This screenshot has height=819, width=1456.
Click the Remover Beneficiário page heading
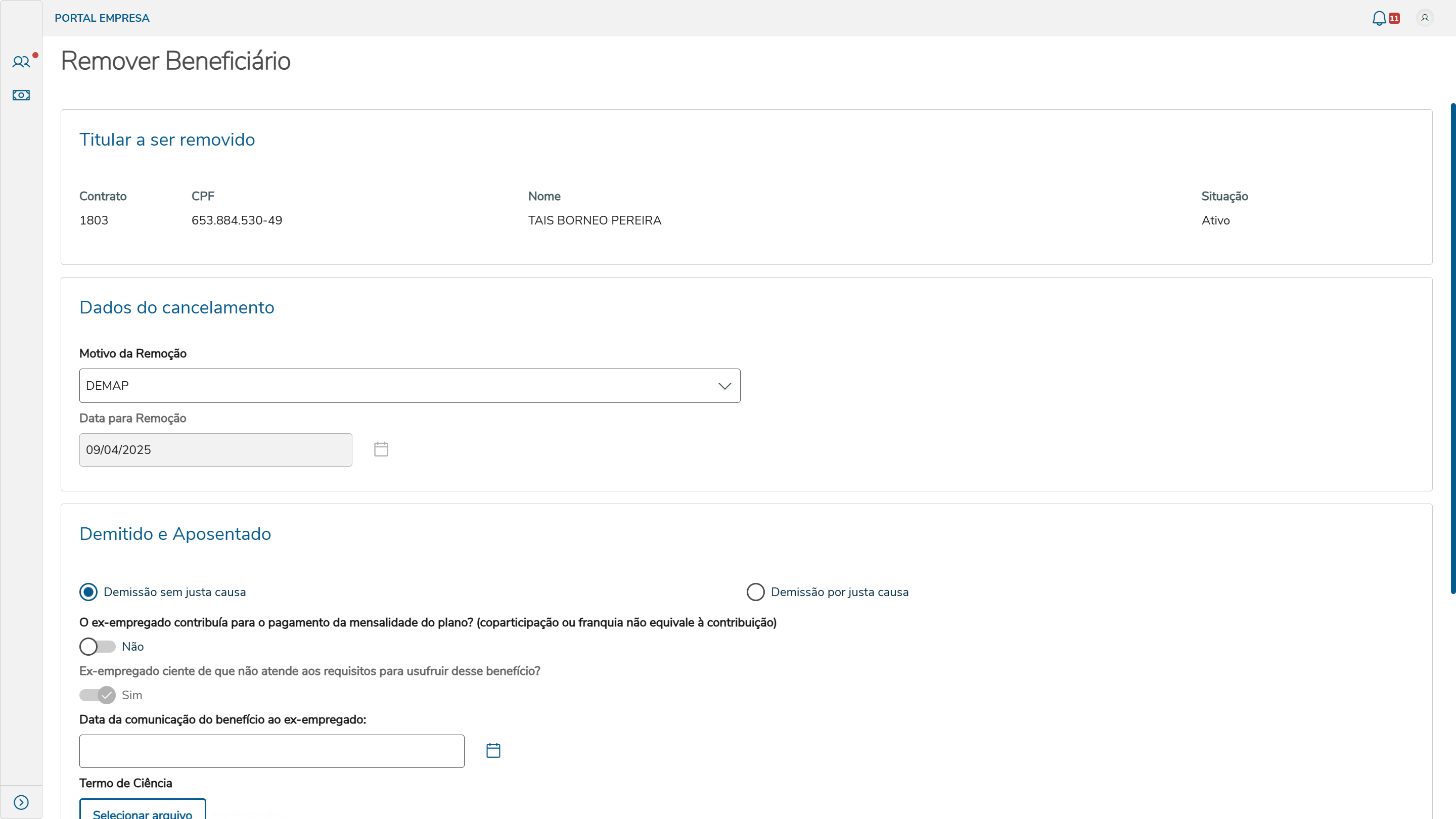coord(175,61)
